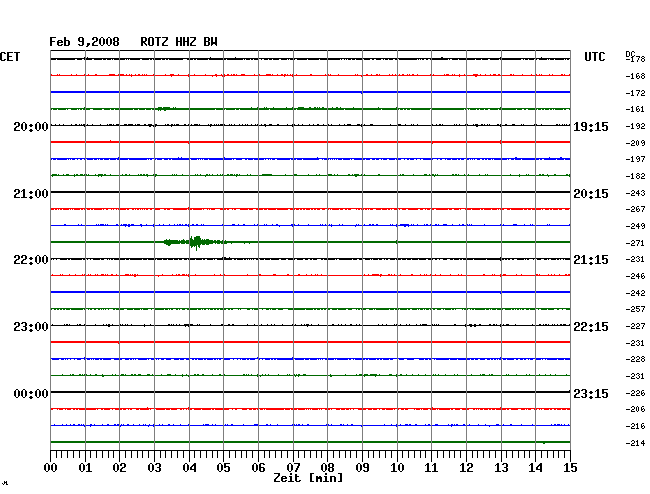Click the DC value '-249'

click(x=635, y=226)
